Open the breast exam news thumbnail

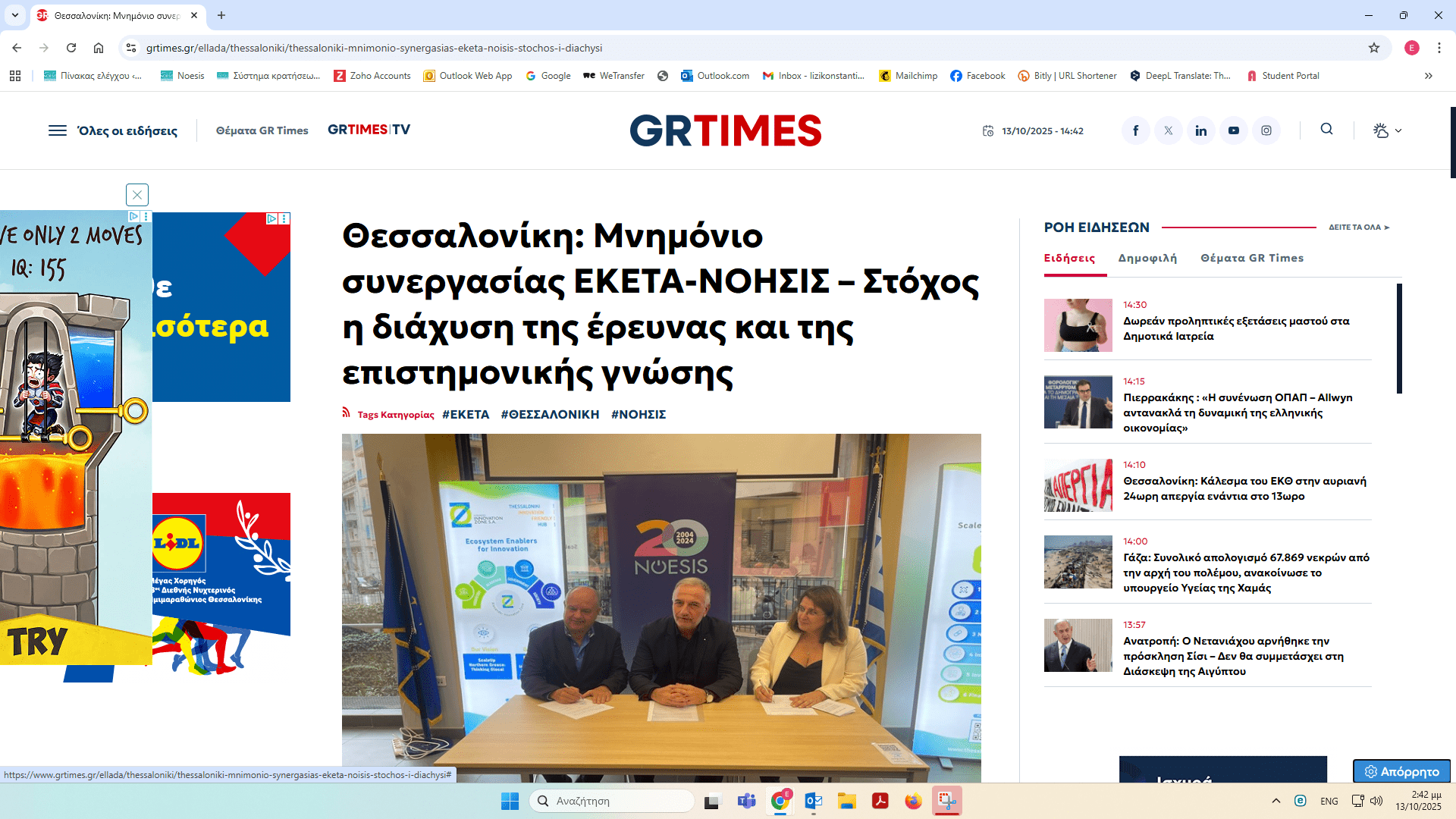pos(1078,325)
